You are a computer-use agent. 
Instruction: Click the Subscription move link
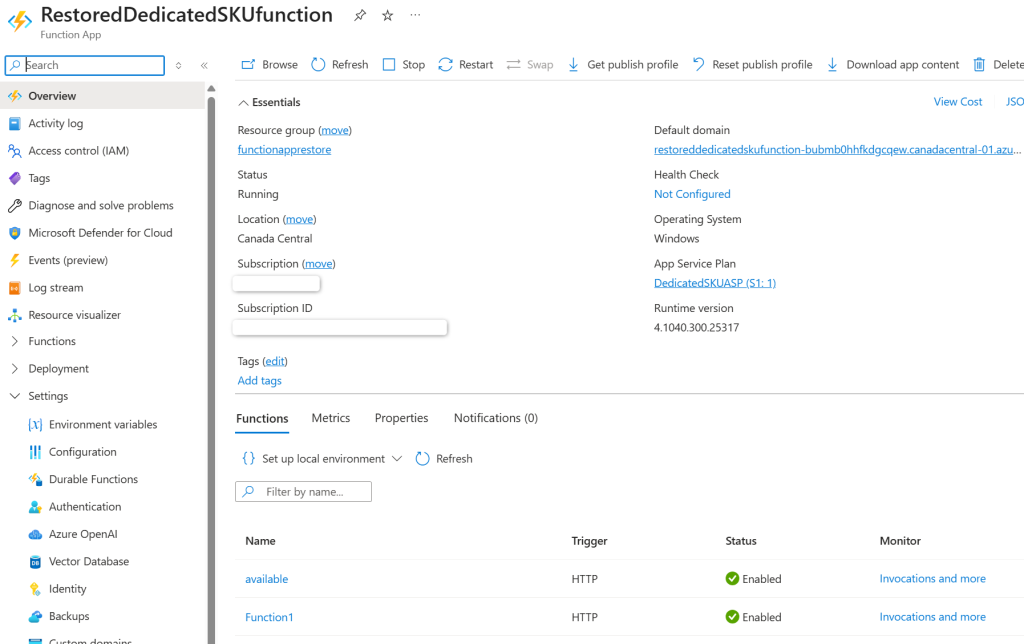[x=319, y=264]
